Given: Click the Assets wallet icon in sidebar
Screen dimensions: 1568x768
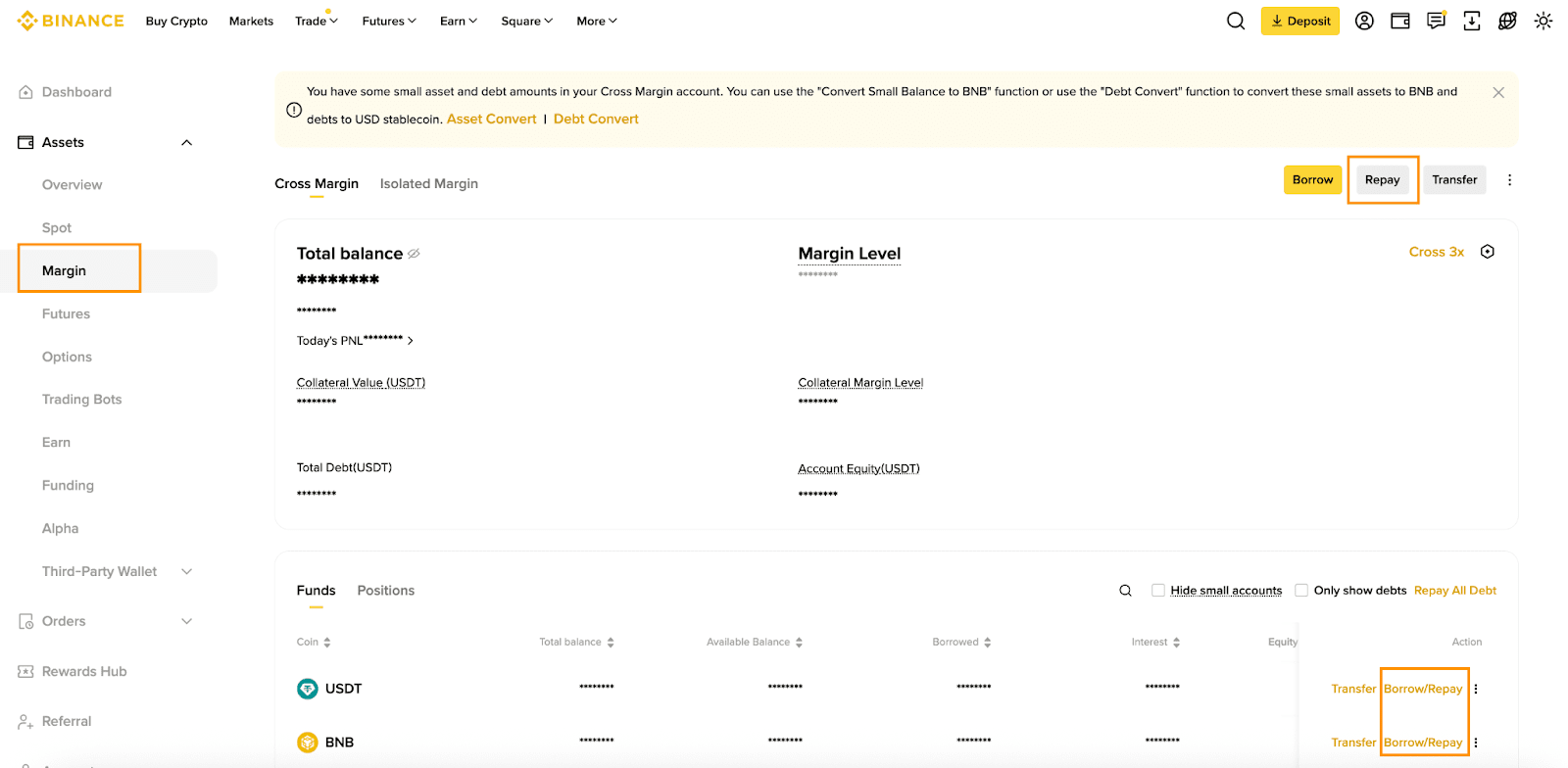Looking at the screenshot, I should (25, 142).
